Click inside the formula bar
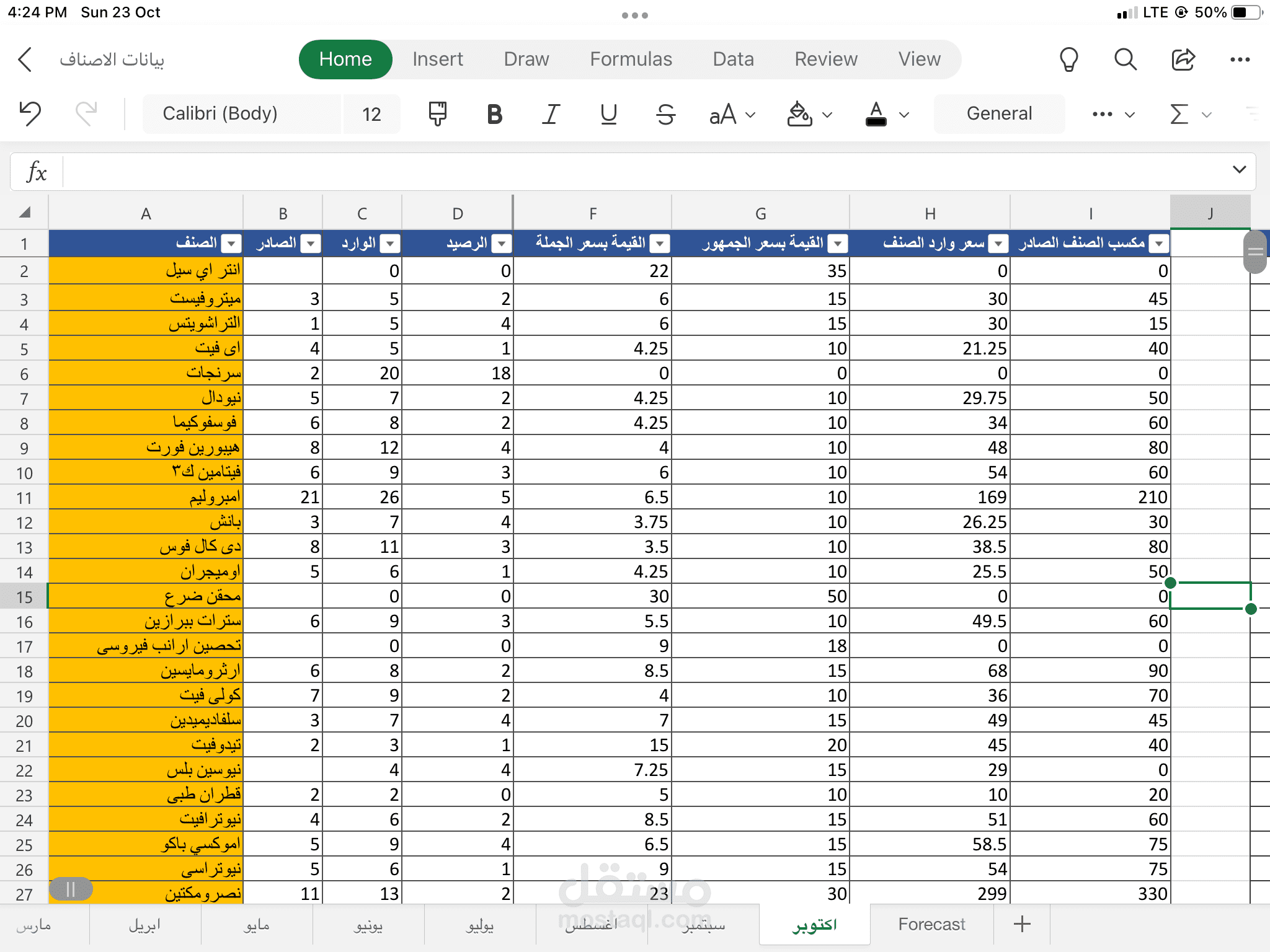Viewport: 1270px width, 952px height. 645,172
